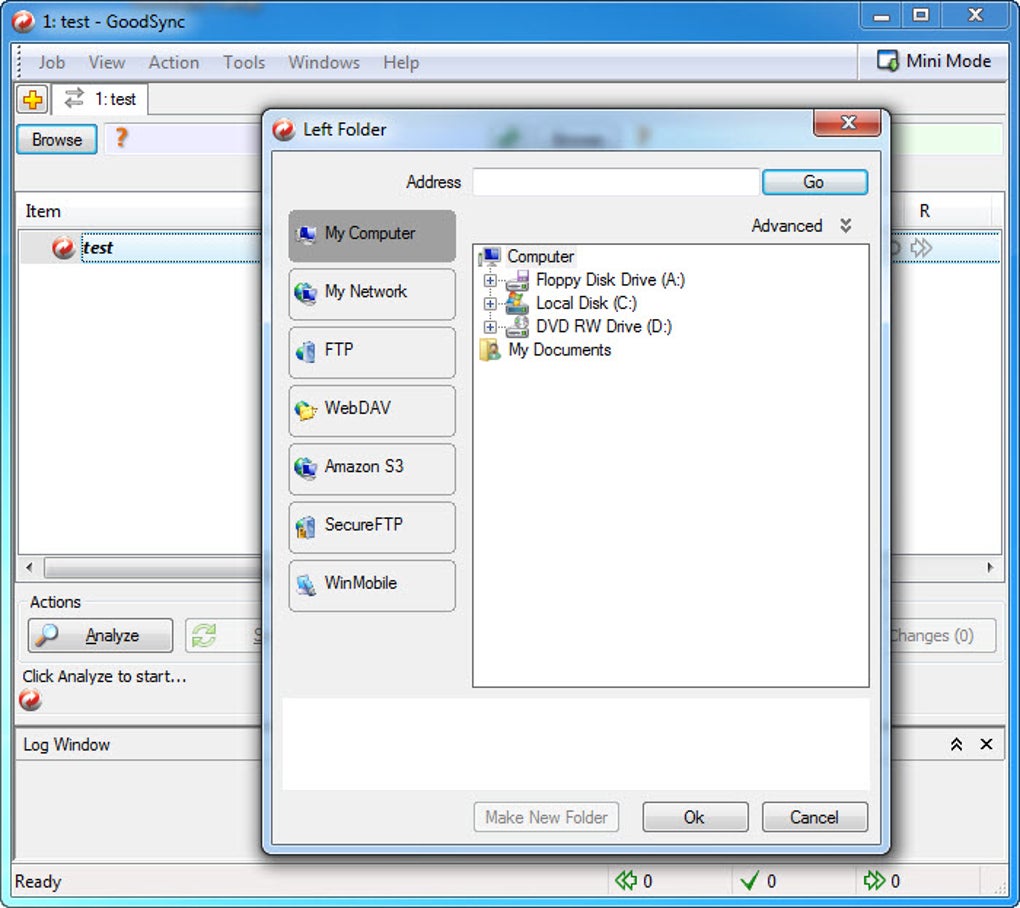Click the sync arrows icon on test tab
This screenshot has width=1020, height=908.
click(x=74, y=98)
